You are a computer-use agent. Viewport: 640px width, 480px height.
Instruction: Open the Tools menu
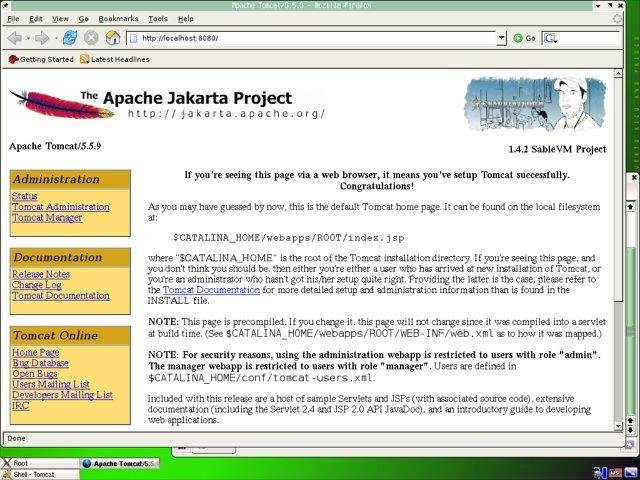pyautogui.click(x=158, y=19)
